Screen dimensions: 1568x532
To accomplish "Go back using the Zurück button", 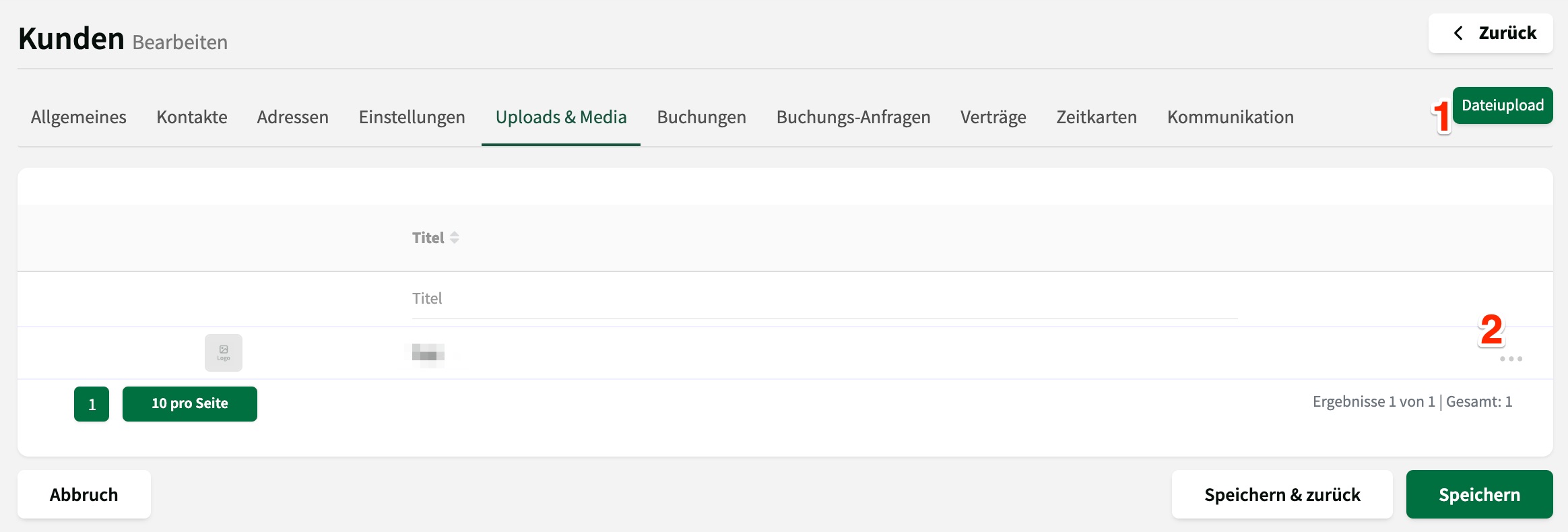I will click(x=1491, y=33).
